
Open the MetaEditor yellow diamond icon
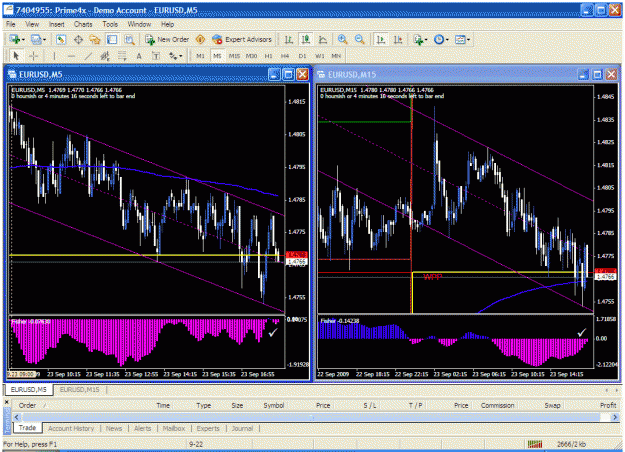(x=200, y=39)
